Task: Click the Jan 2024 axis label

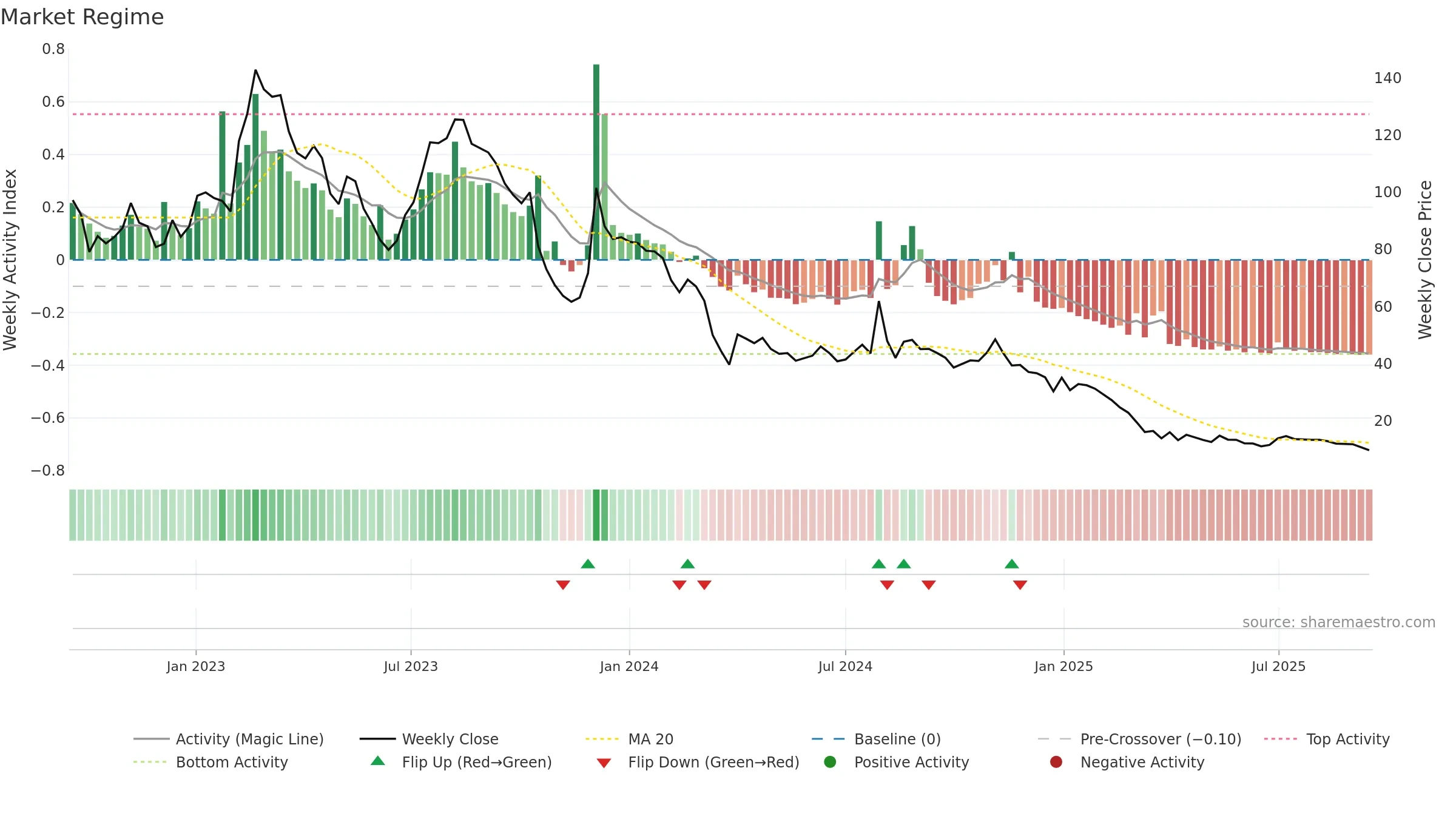Action: [629, 666]
